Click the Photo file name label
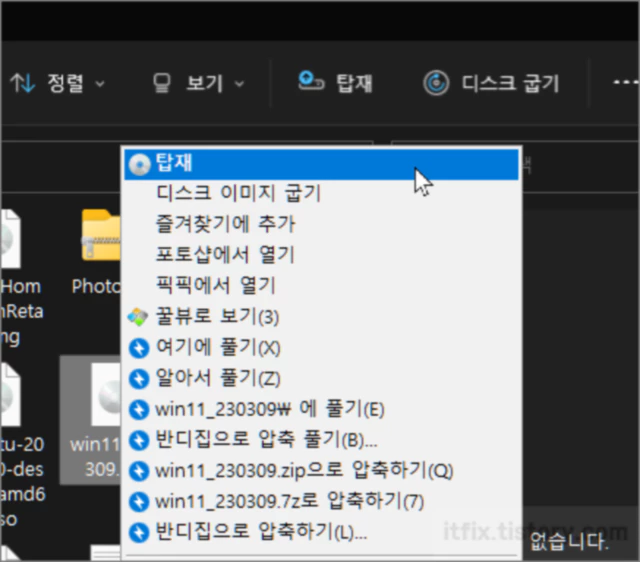The image size is (640, 562). click(96, 287)
